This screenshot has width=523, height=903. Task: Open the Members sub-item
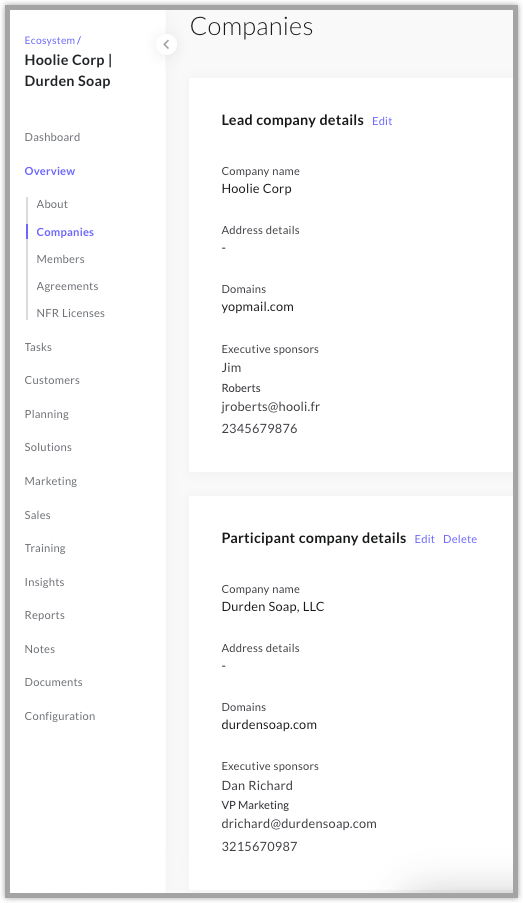pyautogui.click(x=60, y=259)
